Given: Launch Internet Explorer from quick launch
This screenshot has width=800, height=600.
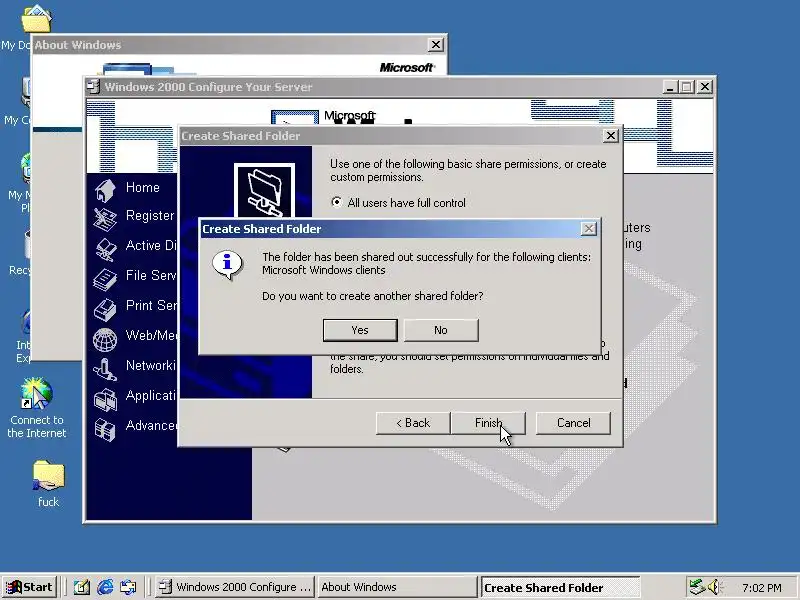Looking at the screenshot, I should (105, 587).
